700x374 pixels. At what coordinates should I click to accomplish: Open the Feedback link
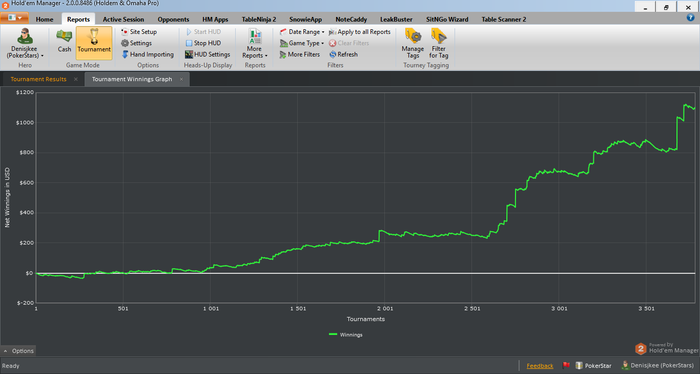[540, 366]
